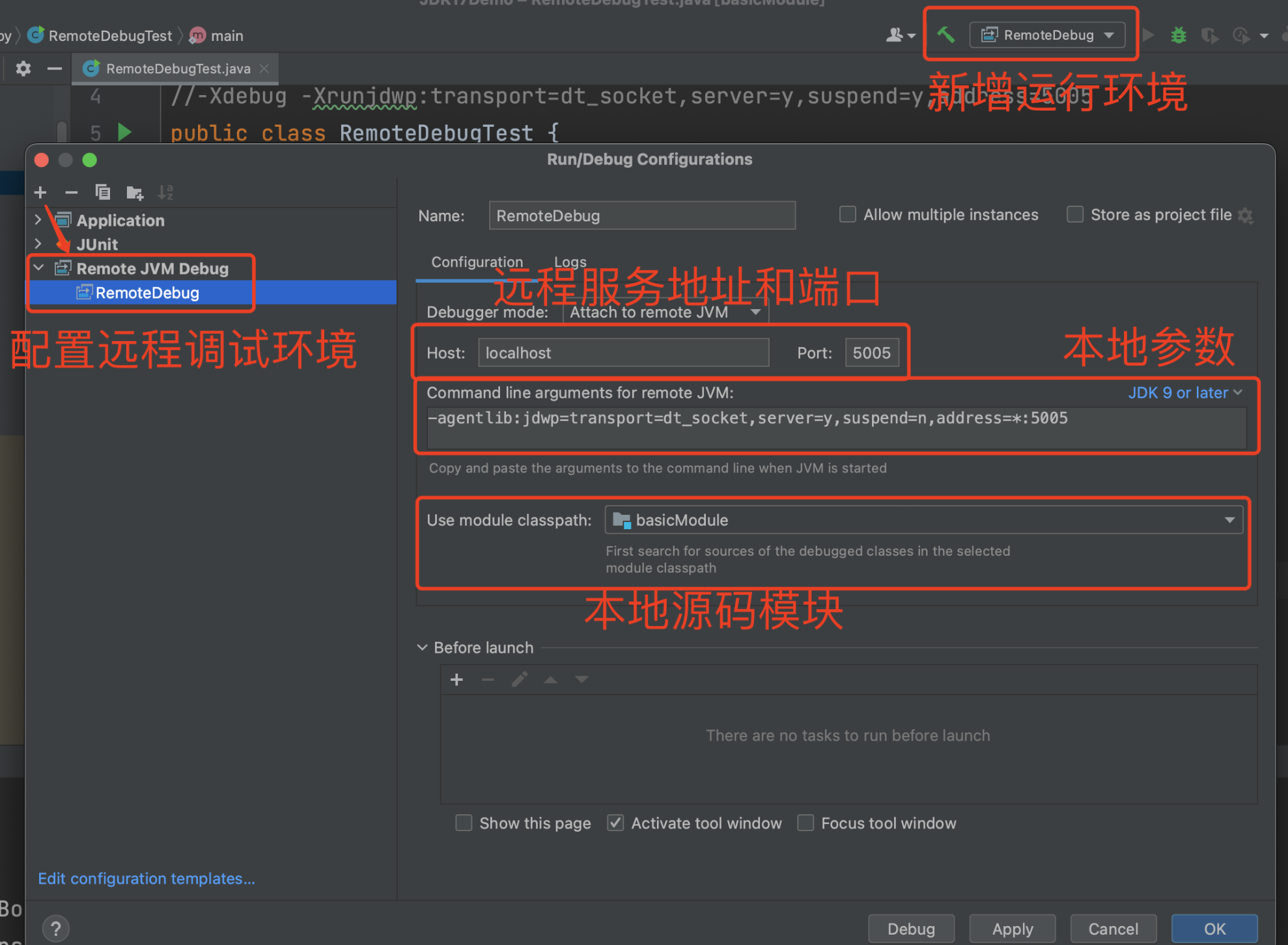
Task: Switch to the Configuration tab
Action: 477,262
